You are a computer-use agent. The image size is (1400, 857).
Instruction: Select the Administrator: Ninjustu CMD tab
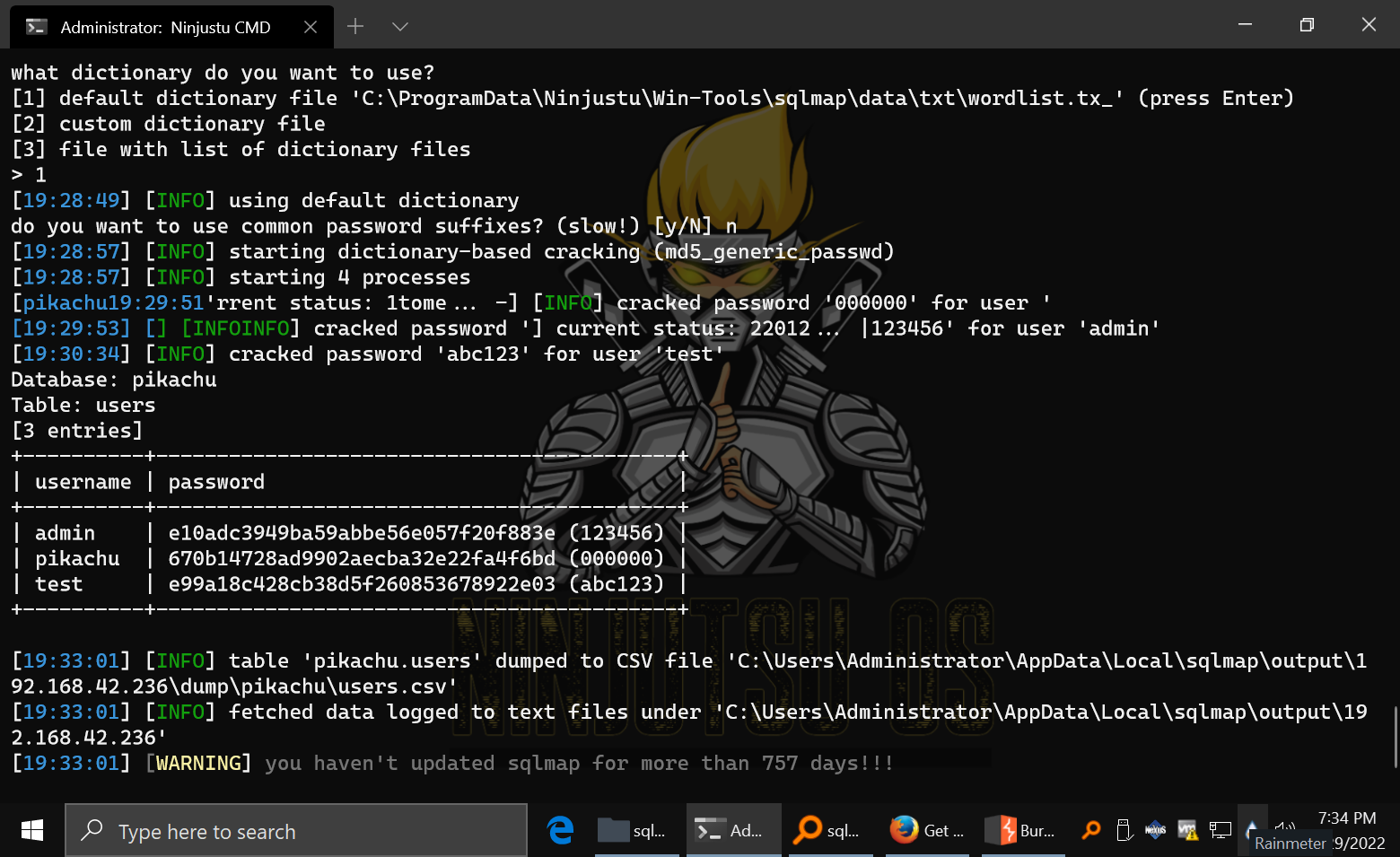171,27
